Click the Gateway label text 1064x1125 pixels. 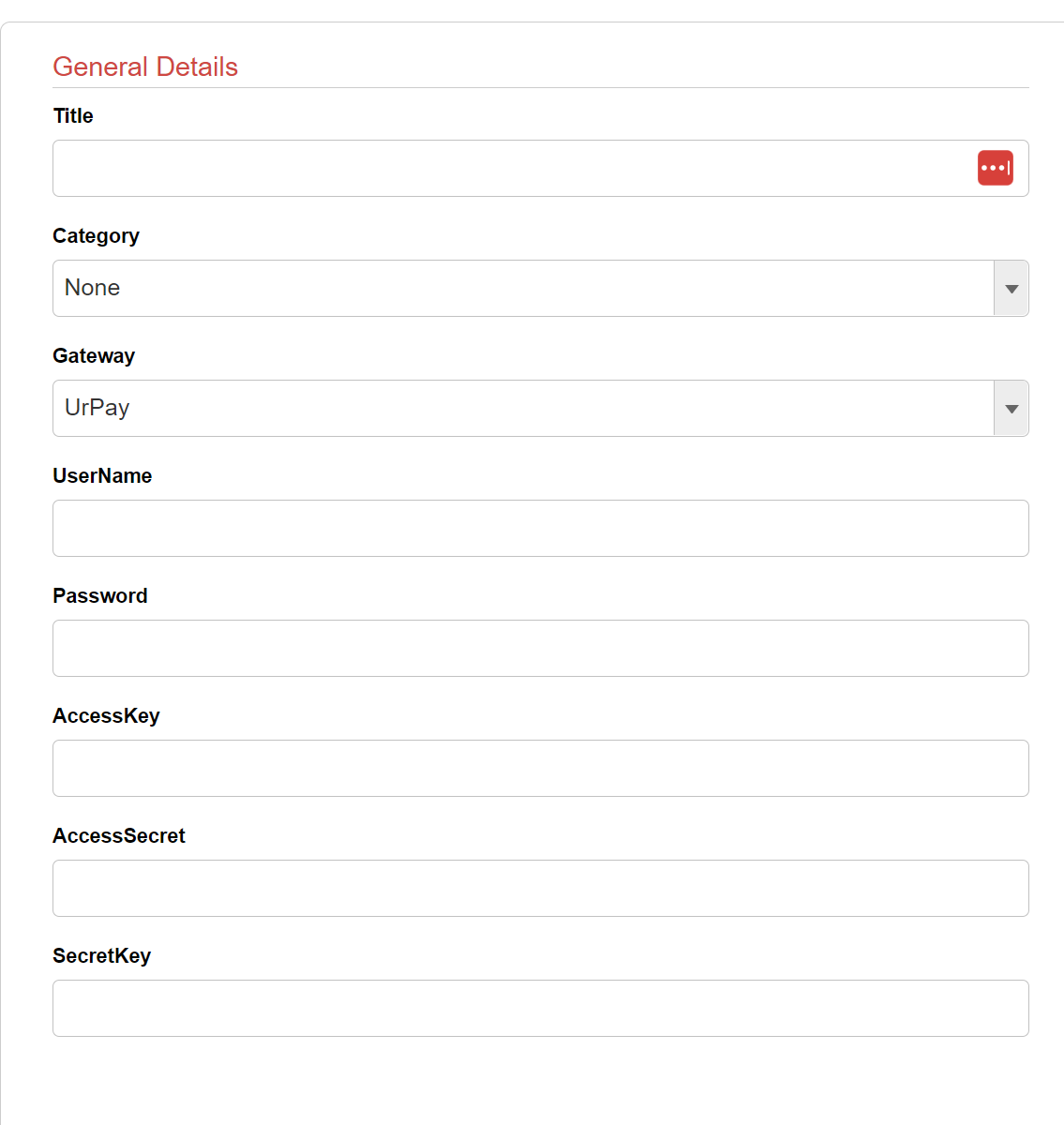(94, 356)
